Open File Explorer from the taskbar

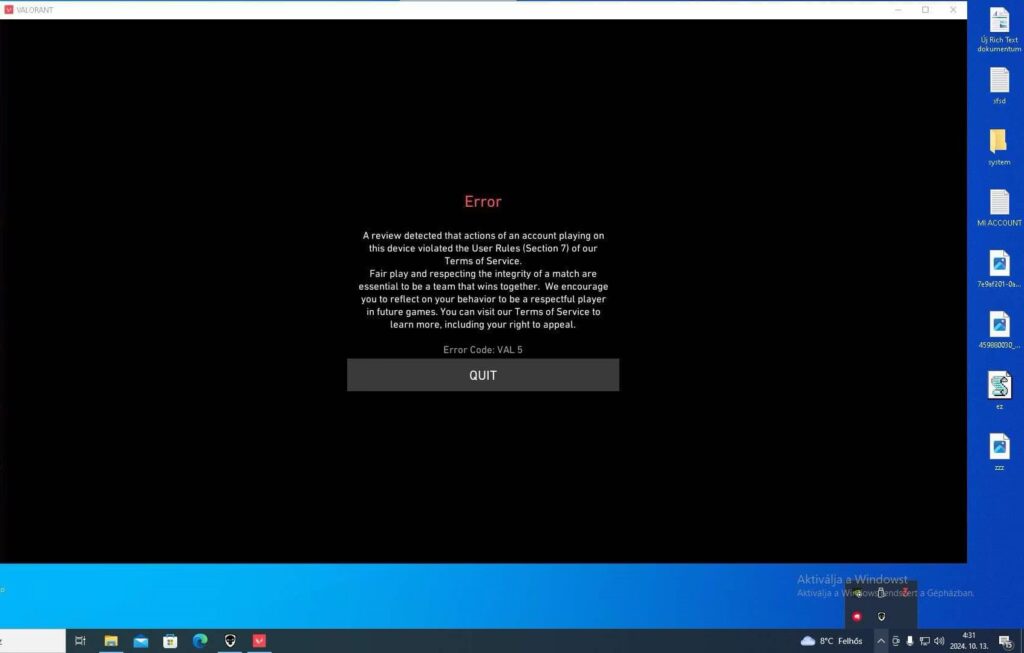[111, 641]
